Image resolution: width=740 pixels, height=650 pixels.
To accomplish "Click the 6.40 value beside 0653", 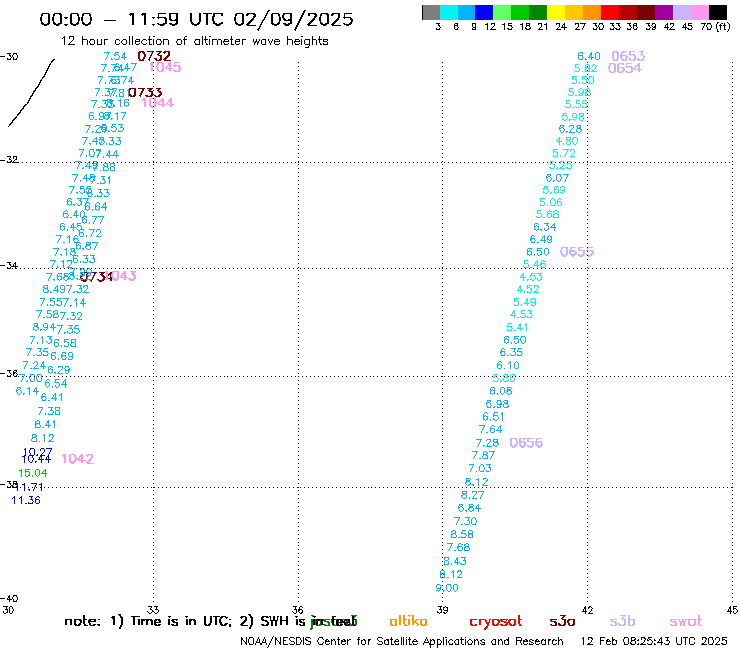I will [589, 56].
